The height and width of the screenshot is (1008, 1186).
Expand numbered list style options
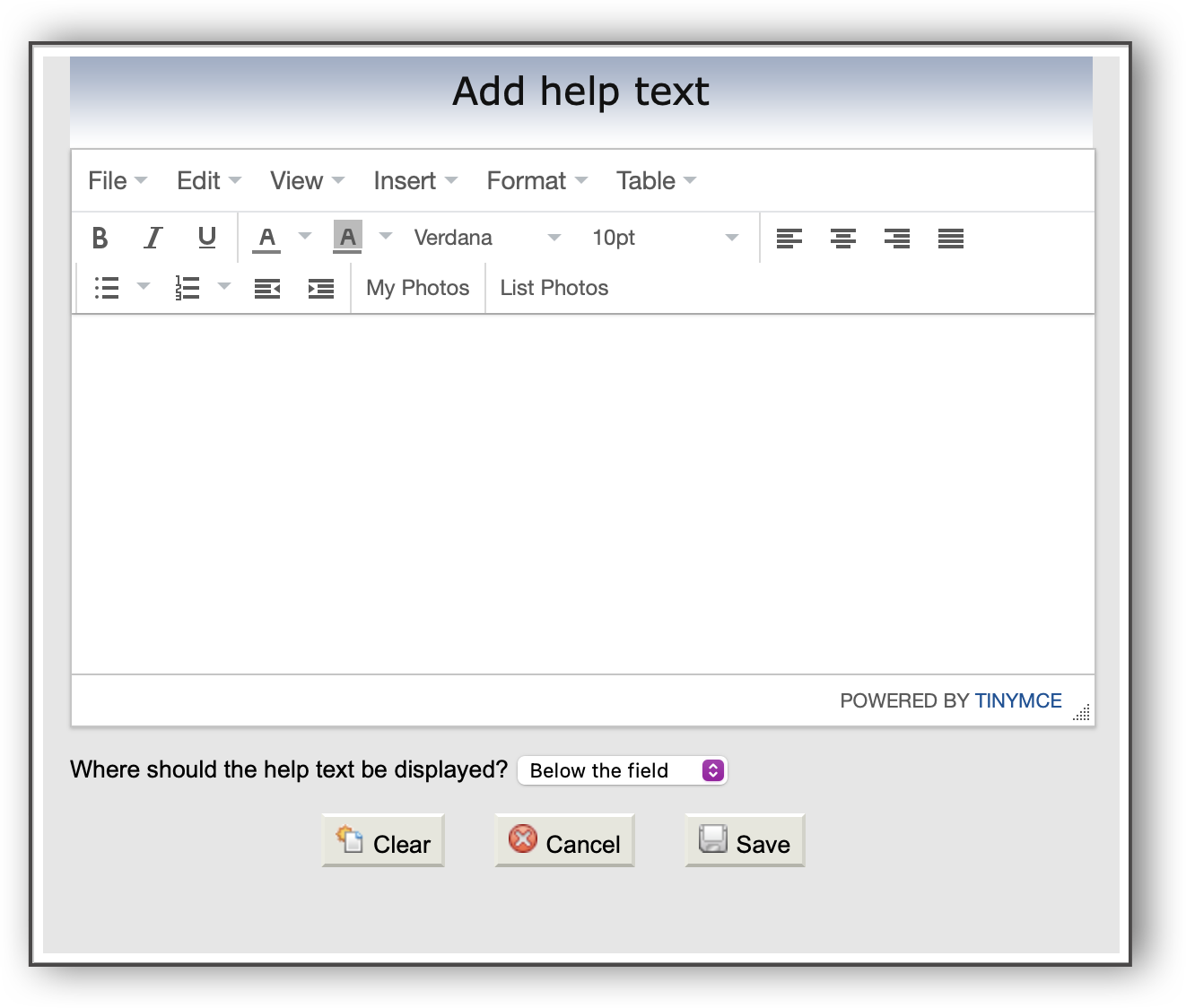[x=224, y=287]
